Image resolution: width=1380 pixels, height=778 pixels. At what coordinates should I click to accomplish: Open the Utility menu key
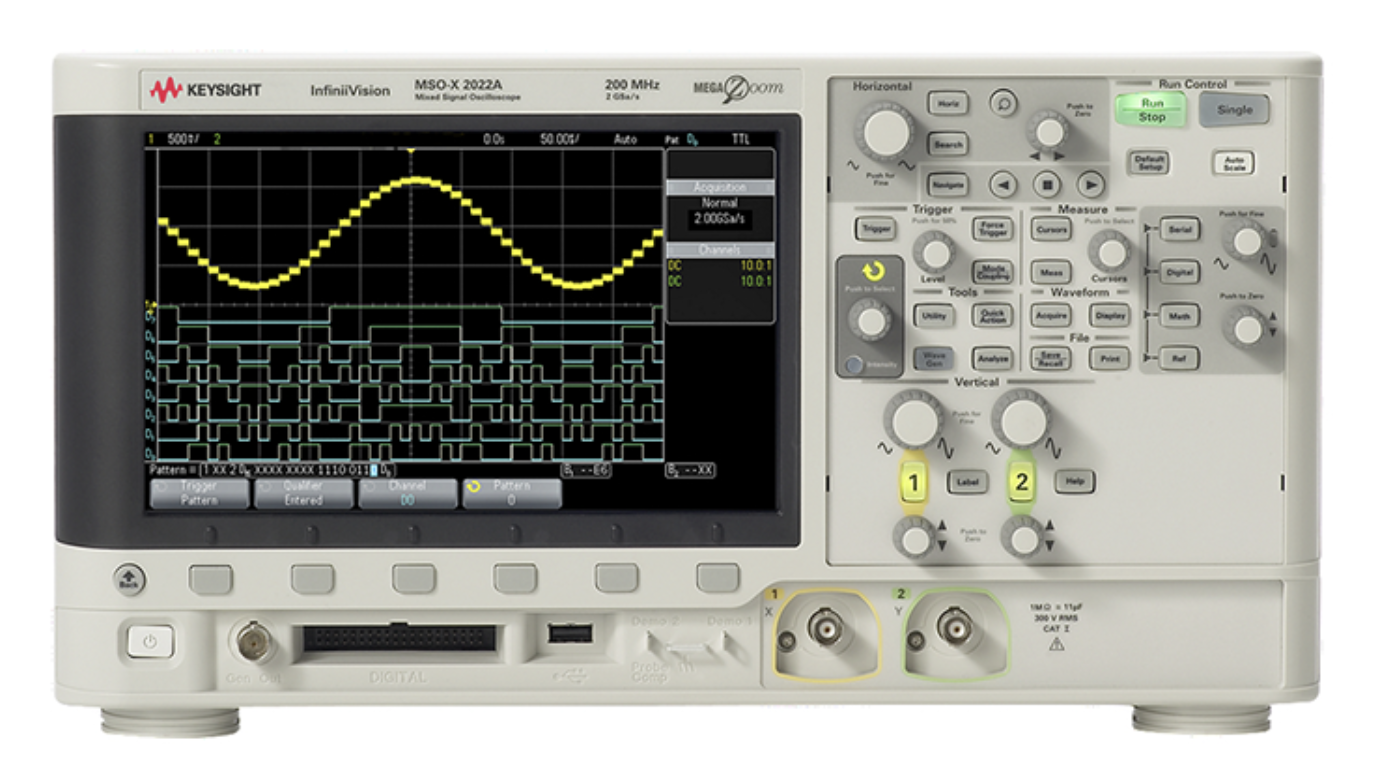934,315
